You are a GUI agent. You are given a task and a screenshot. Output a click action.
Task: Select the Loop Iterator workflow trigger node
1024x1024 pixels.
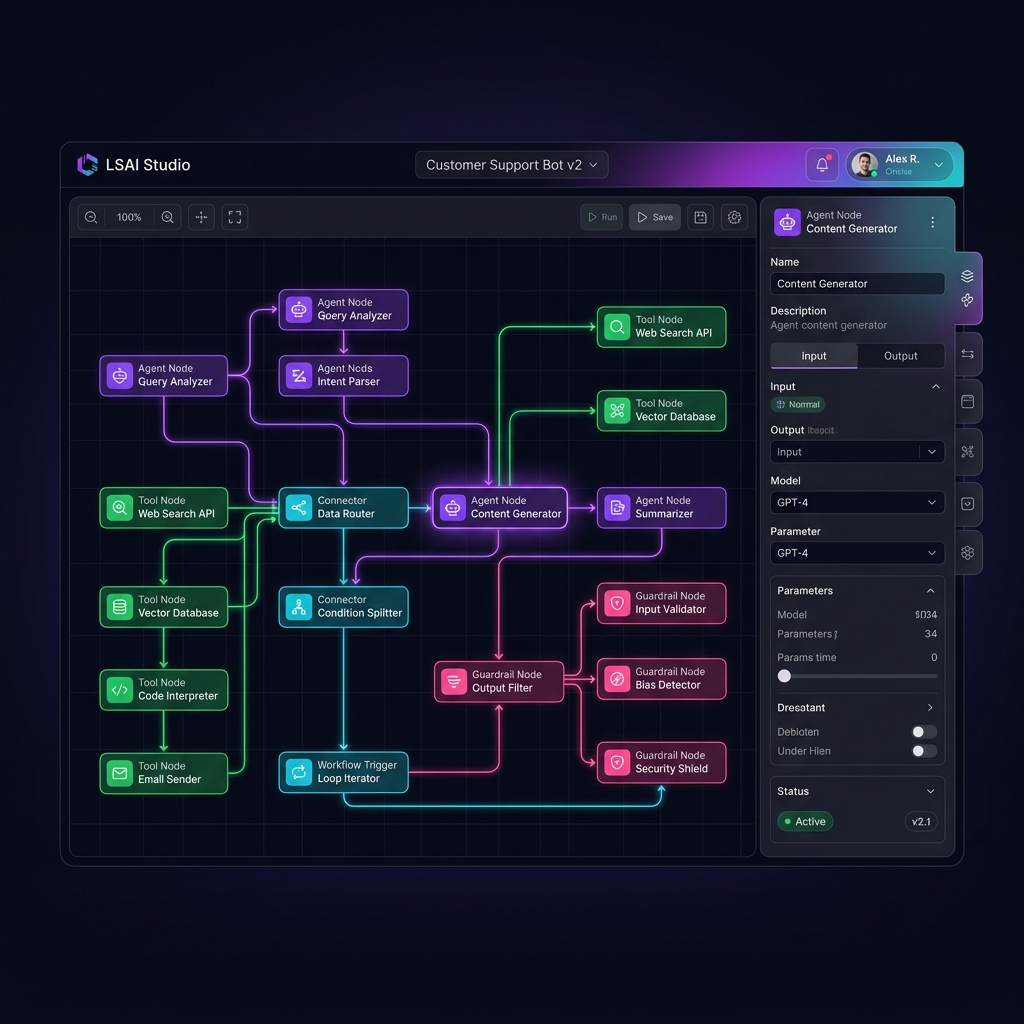pos(344,772)
